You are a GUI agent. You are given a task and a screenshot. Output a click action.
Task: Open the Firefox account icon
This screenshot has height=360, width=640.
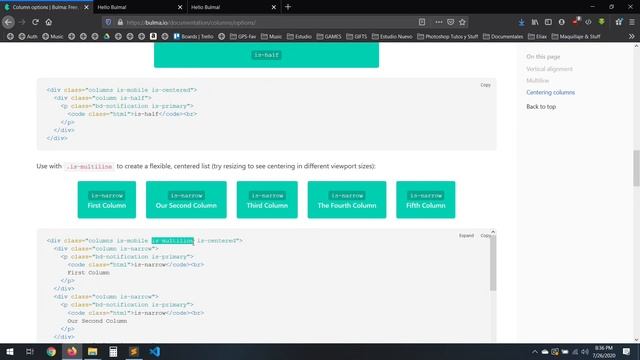[562, 22]
